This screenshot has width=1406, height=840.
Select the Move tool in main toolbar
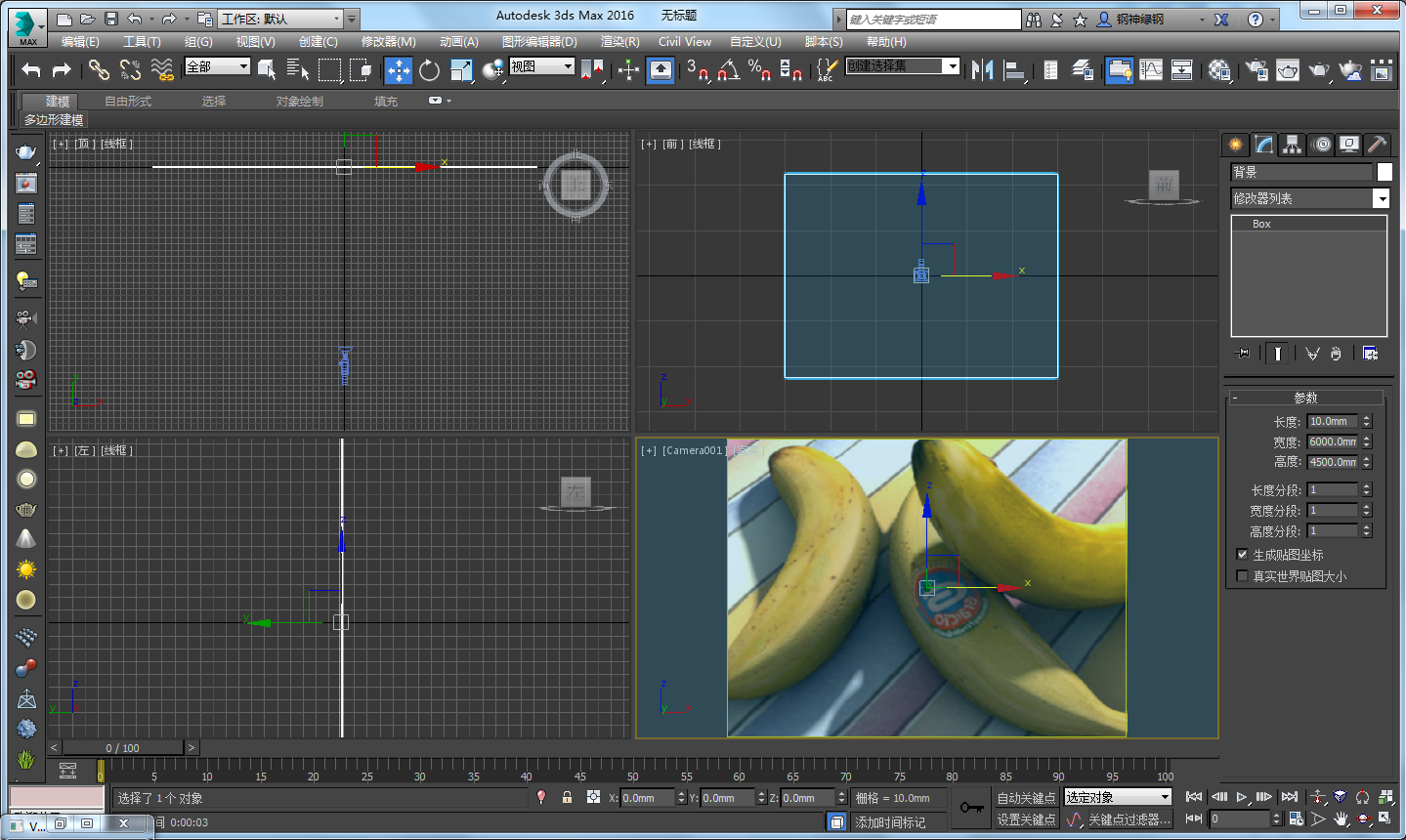click(x=398, y=69)
